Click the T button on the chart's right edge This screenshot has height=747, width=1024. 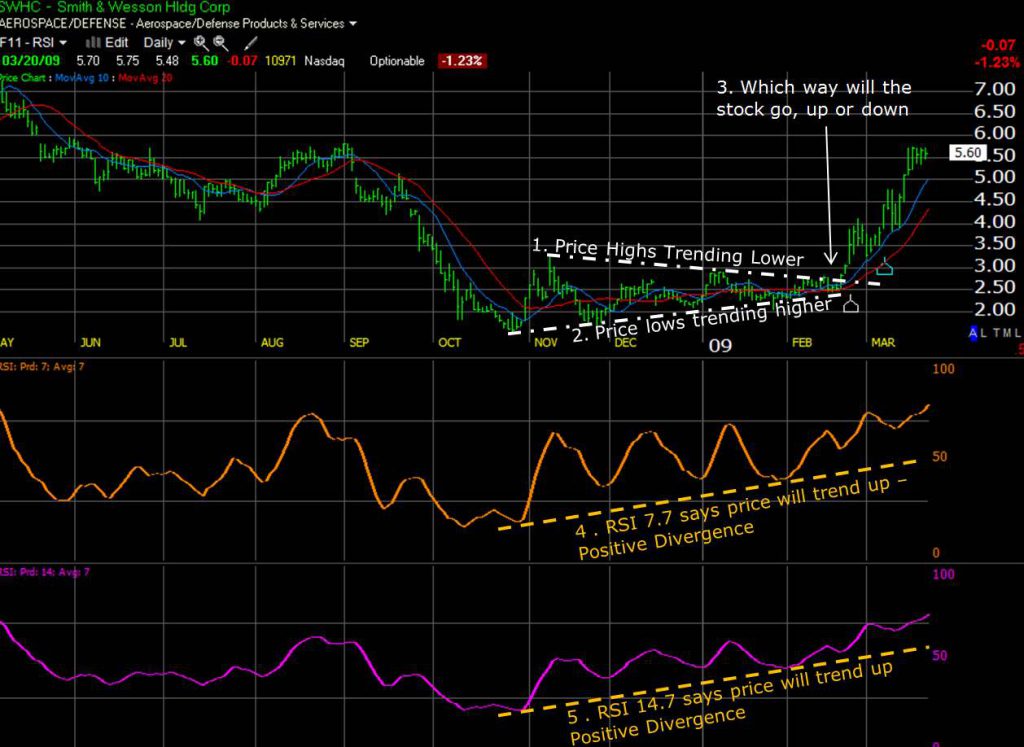pyautogui.click(x=997, y=335)
